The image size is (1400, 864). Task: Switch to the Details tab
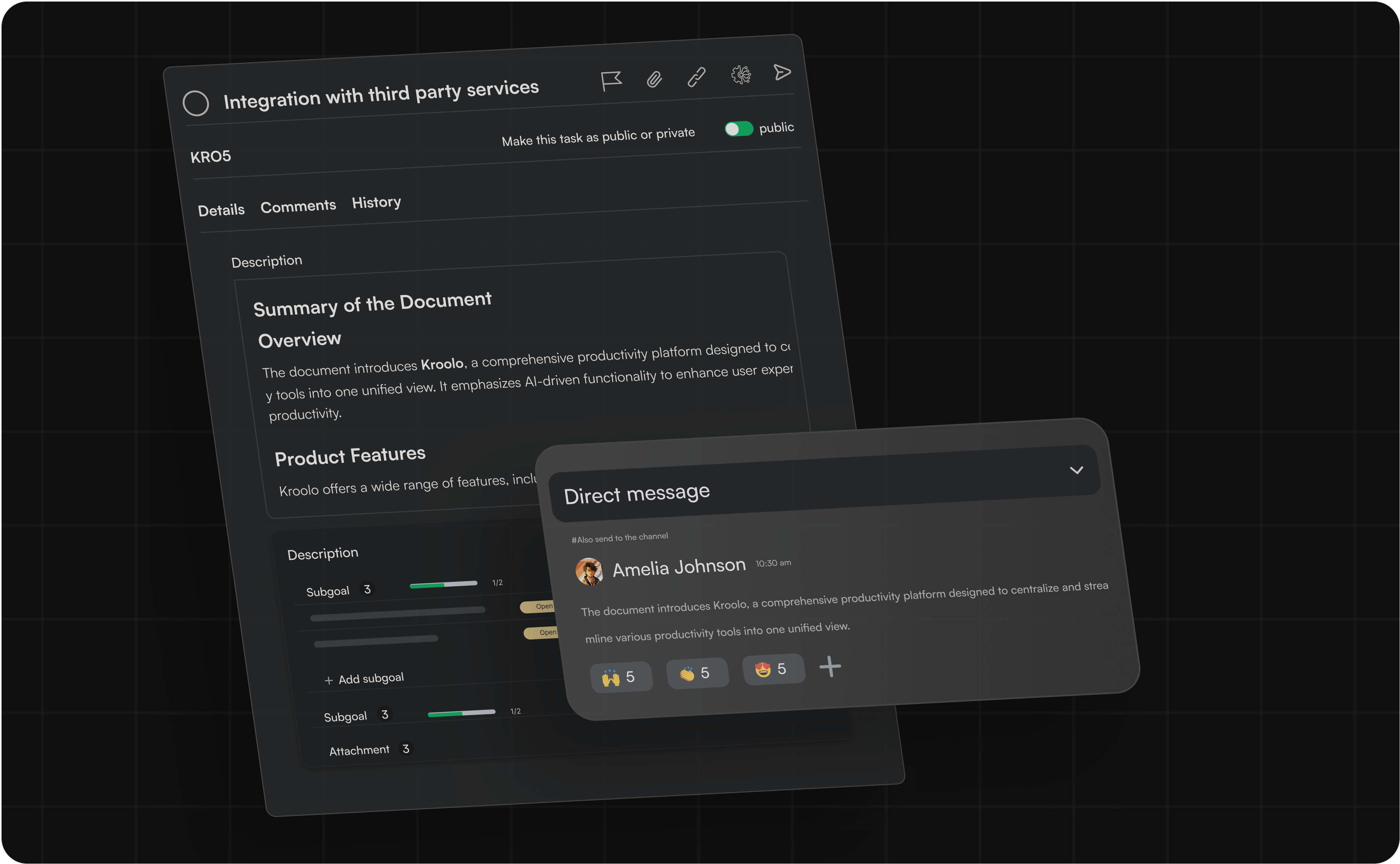tap(221, 210)
